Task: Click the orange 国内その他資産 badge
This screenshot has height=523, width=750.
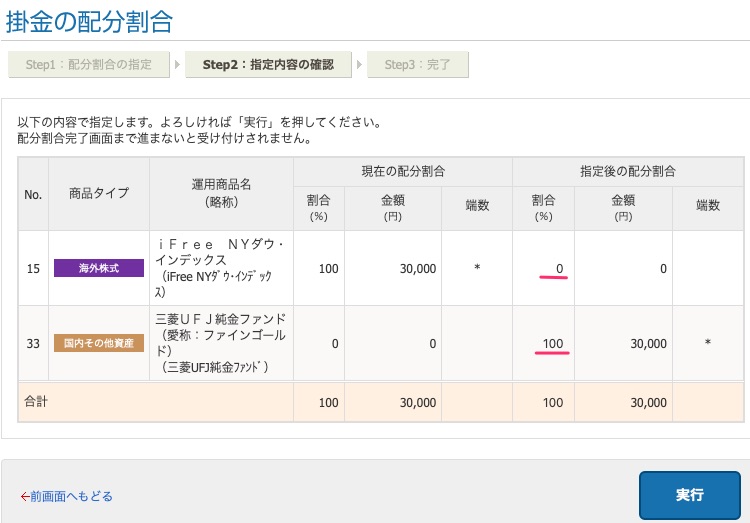Action: [x=99, y=343]
